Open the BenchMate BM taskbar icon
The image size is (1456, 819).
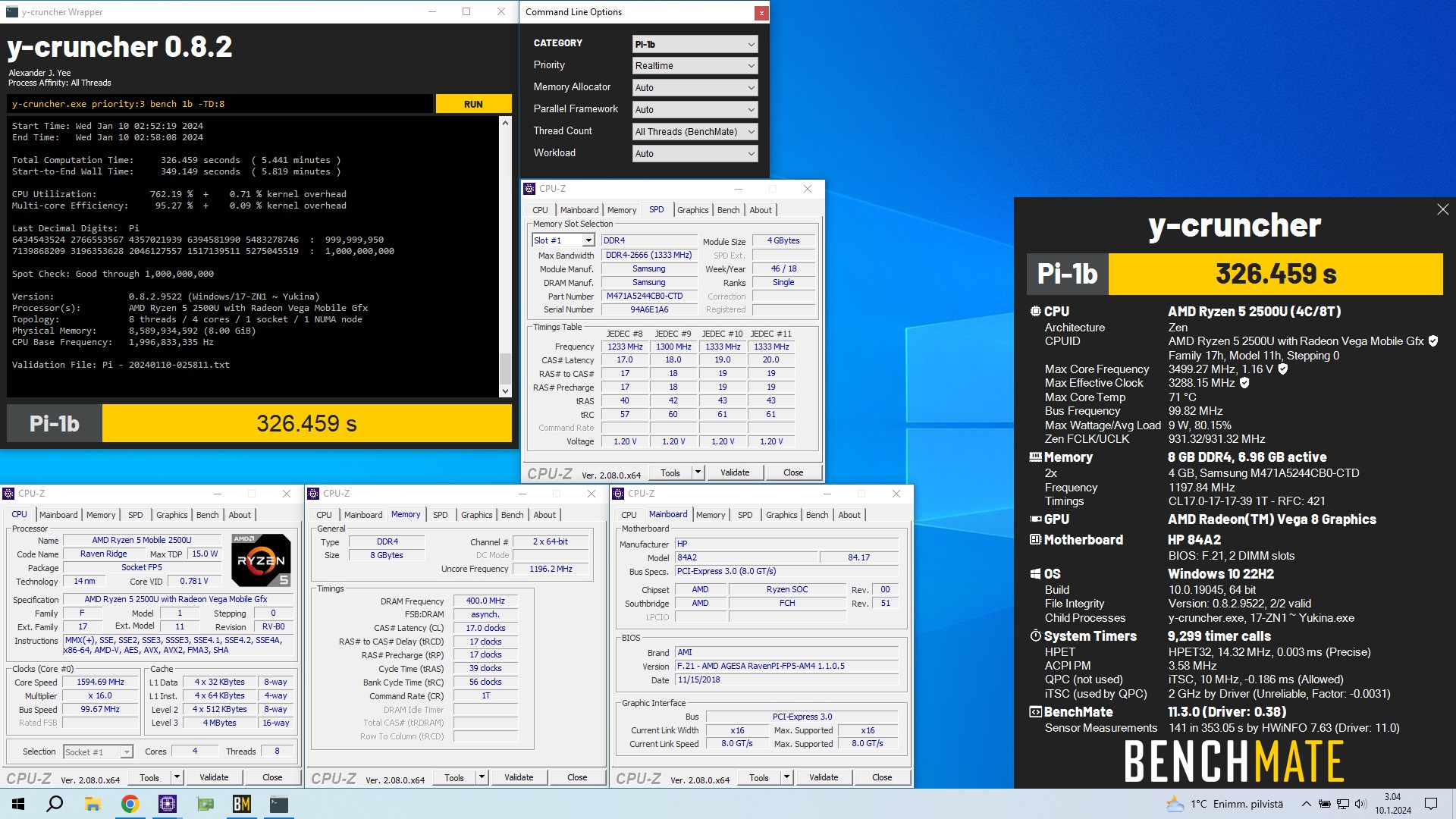tap(241, 804)
